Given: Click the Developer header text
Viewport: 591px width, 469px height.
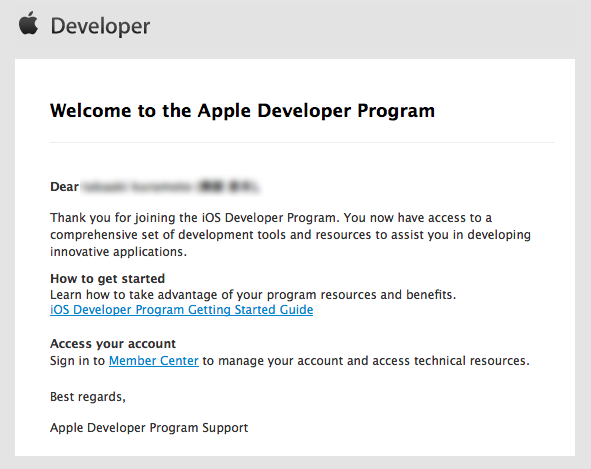Looking at the screenshot, I should tap(100, 26).
